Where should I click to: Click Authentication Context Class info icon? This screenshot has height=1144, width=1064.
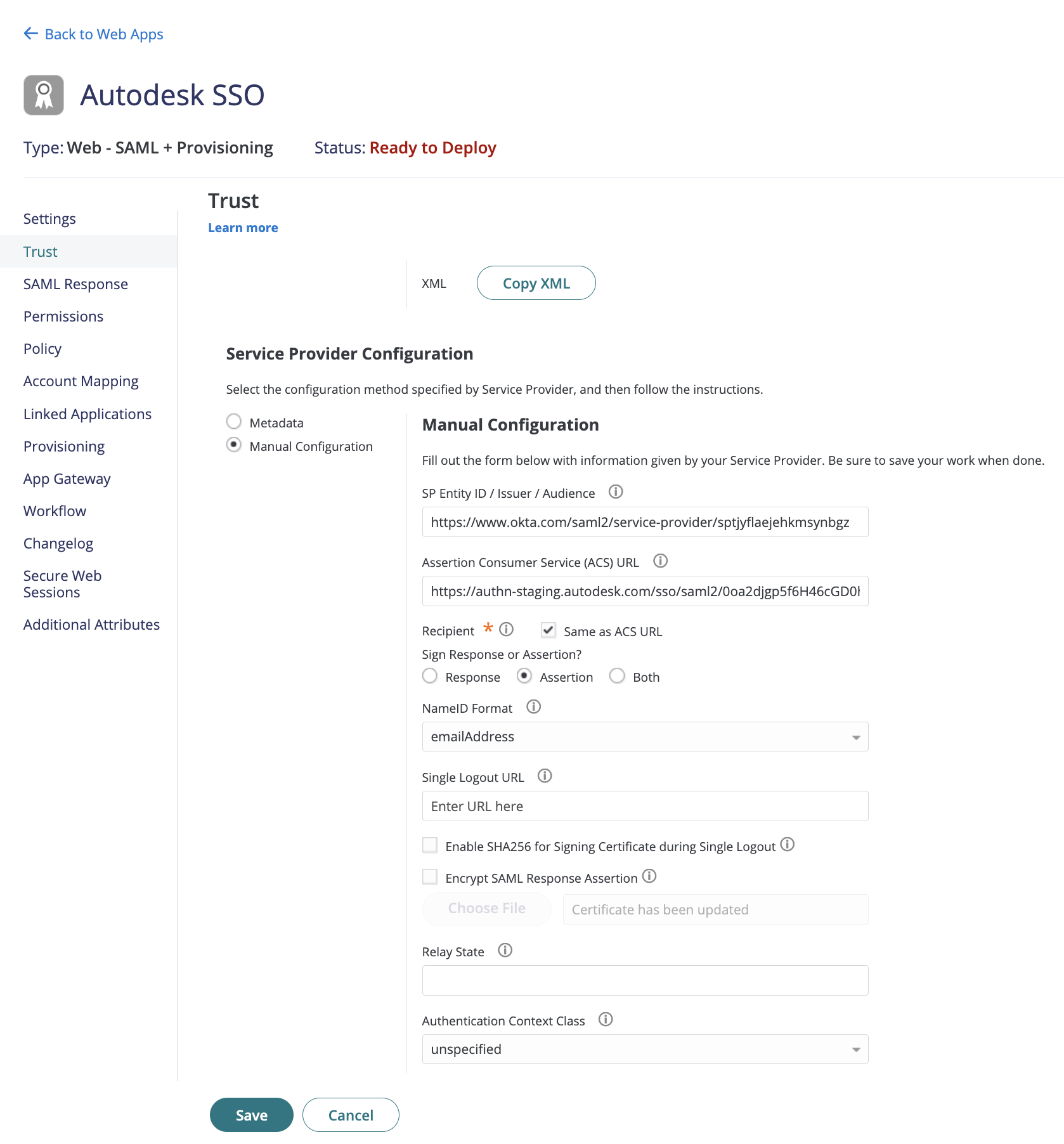pos(606,1019)
